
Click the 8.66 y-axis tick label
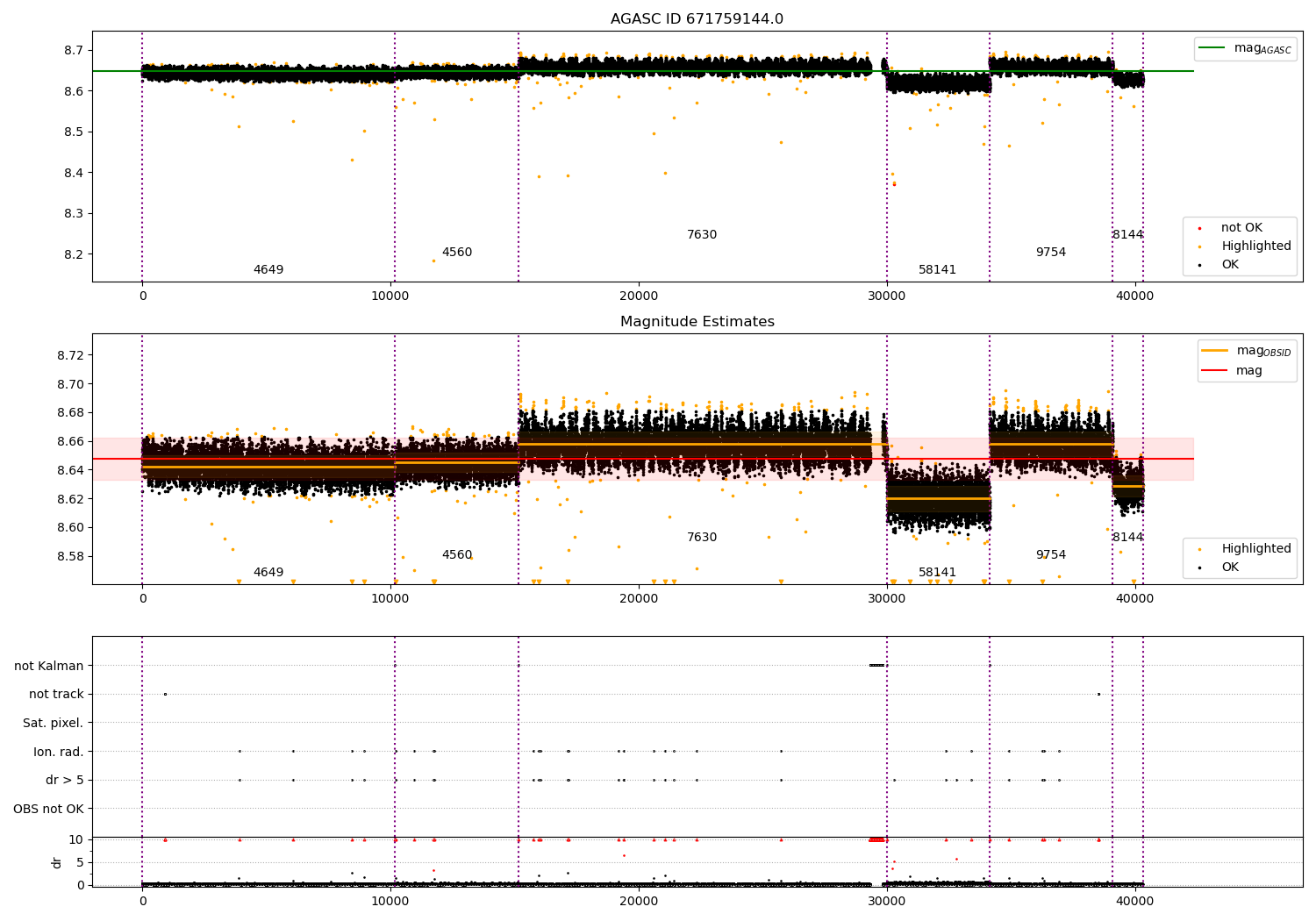[x=70, y=442]
